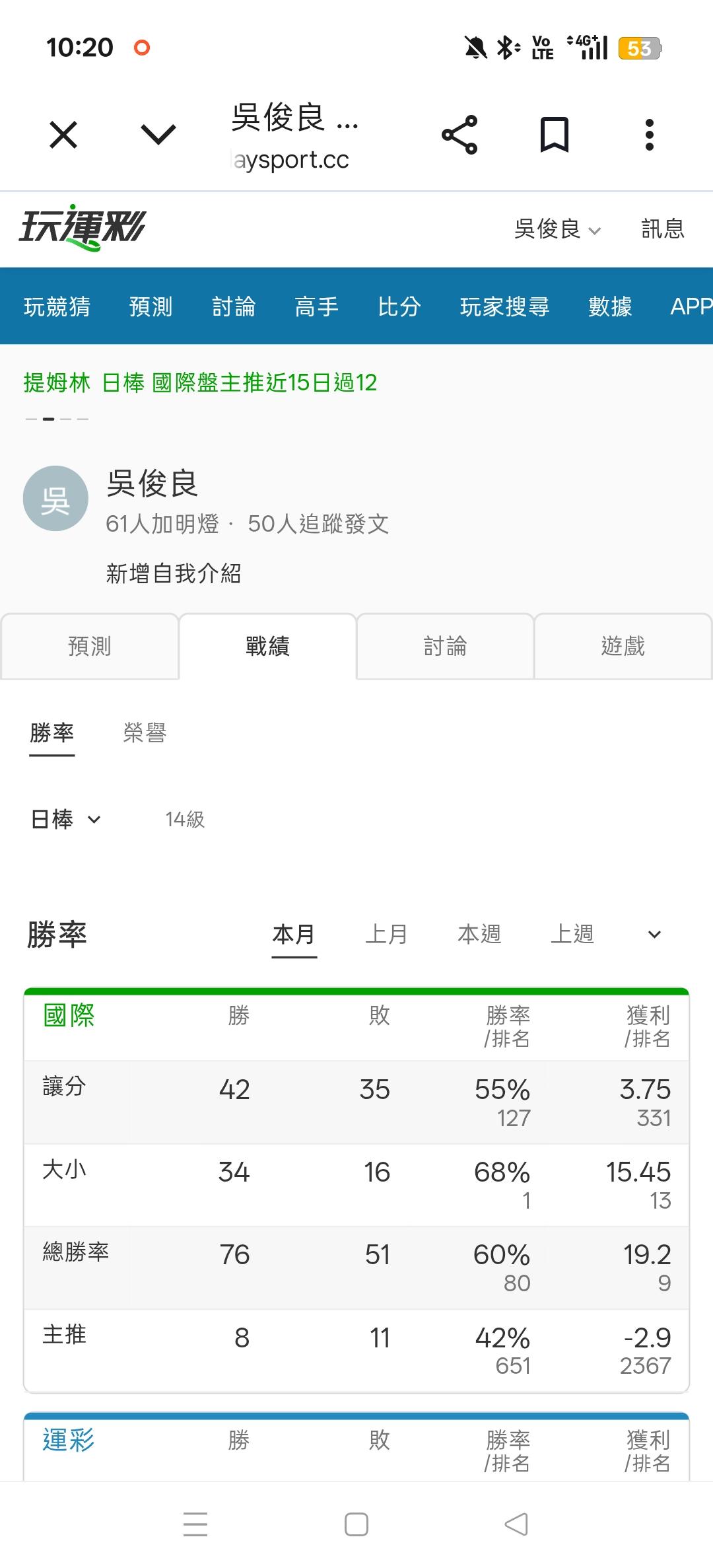The height and width of the screenshot is (1568, 713).
Task: Switch win rate period to 上月
Action: pos(387,935)
